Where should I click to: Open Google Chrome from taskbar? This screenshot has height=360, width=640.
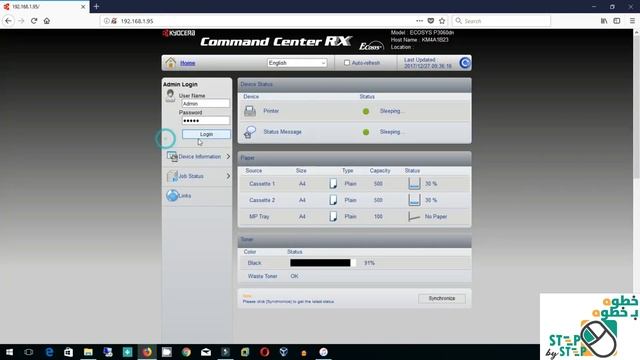coord(186,352)
